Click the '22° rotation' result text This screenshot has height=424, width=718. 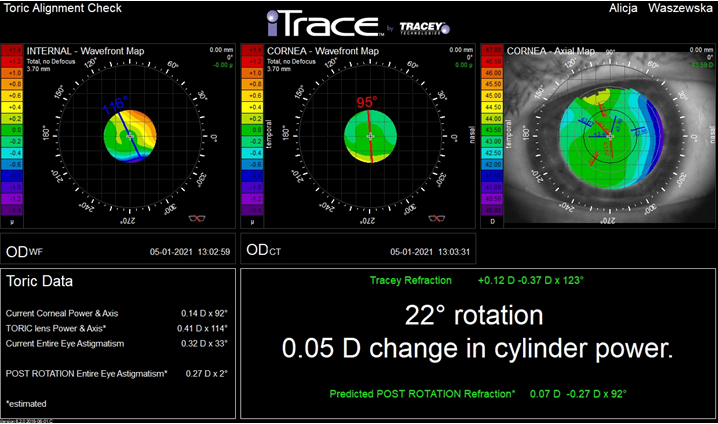point(474,315)
